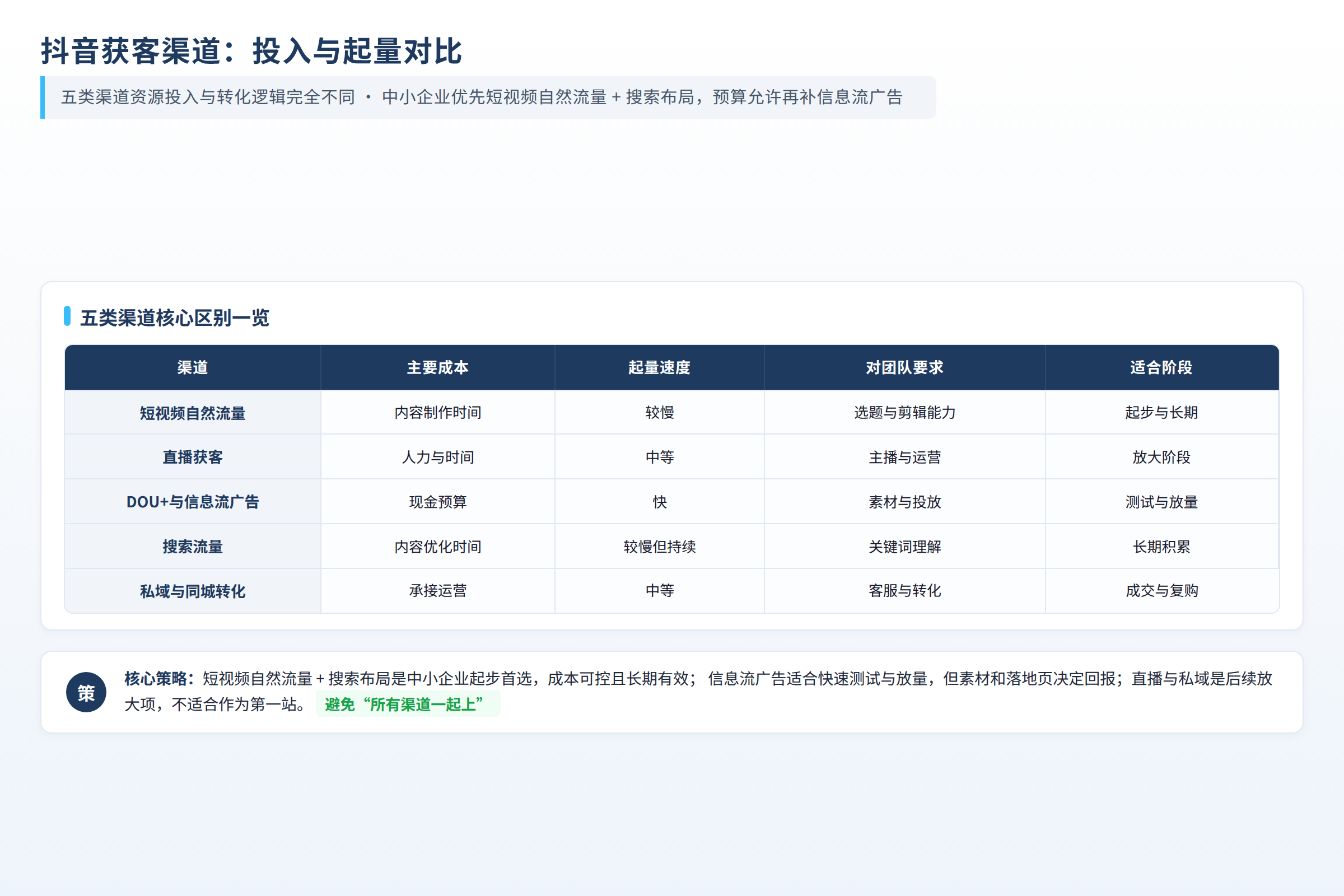This screenshot has height=896, width=1344.
Task: Click the 私域与同城转化 row label
Action: click(193, 591)
